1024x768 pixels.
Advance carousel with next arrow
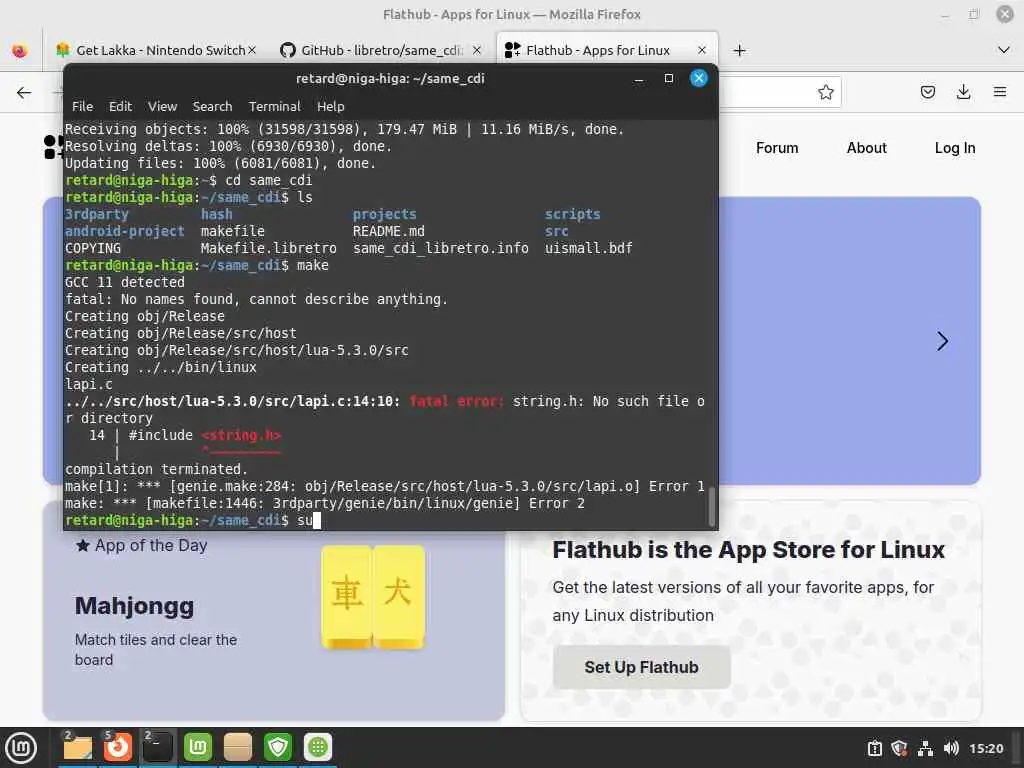(942, 341)
